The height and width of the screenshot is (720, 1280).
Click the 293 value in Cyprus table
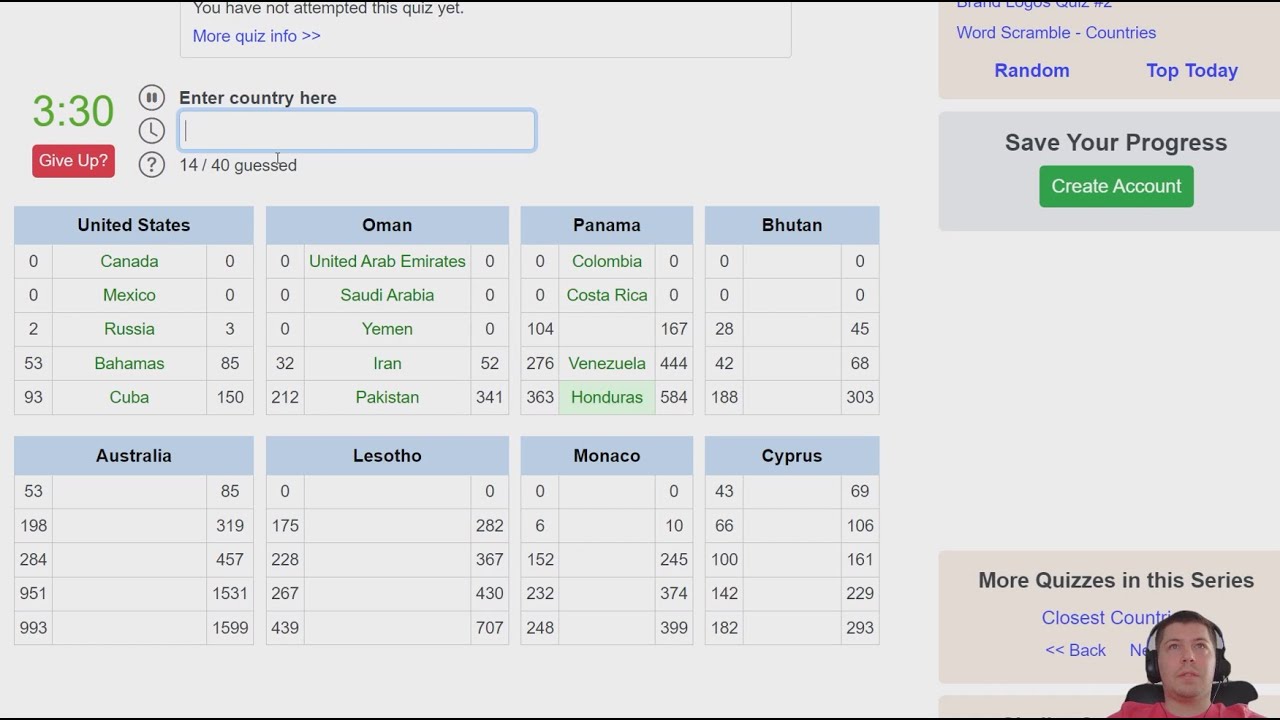click(860, 627)
